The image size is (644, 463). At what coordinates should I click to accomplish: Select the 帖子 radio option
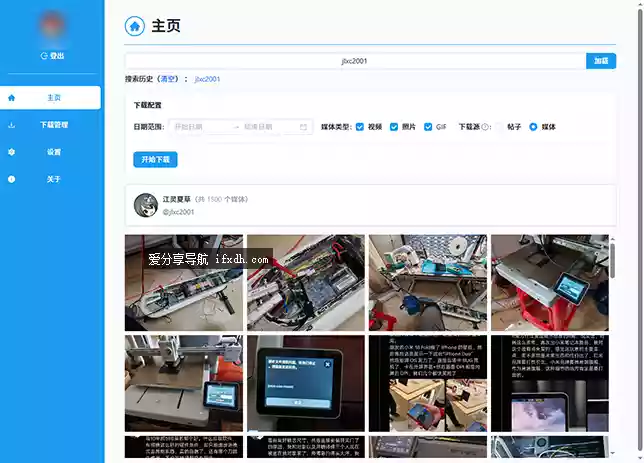[x=499, y=127]
